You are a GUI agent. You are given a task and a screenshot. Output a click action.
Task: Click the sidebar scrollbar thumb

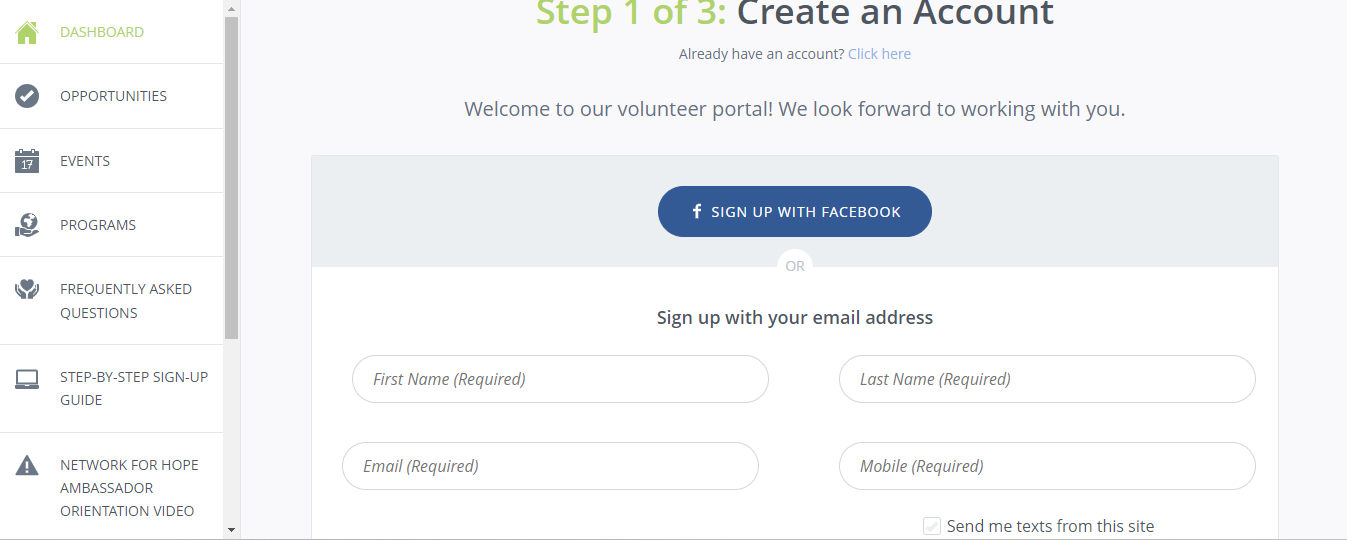pyautogui.click(x=232, y=178)
